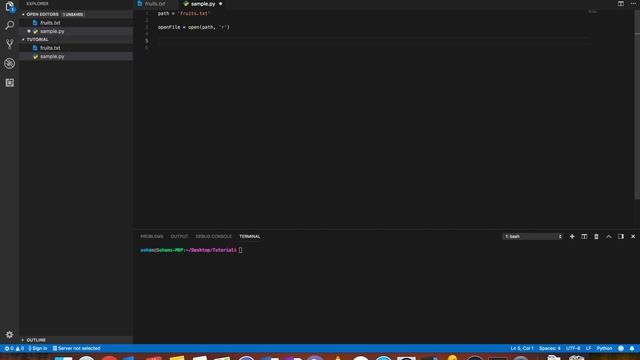The width and height of the screenshot is (640, 360).
Task: Split the terminal panel
Action: tap(584, 236)
